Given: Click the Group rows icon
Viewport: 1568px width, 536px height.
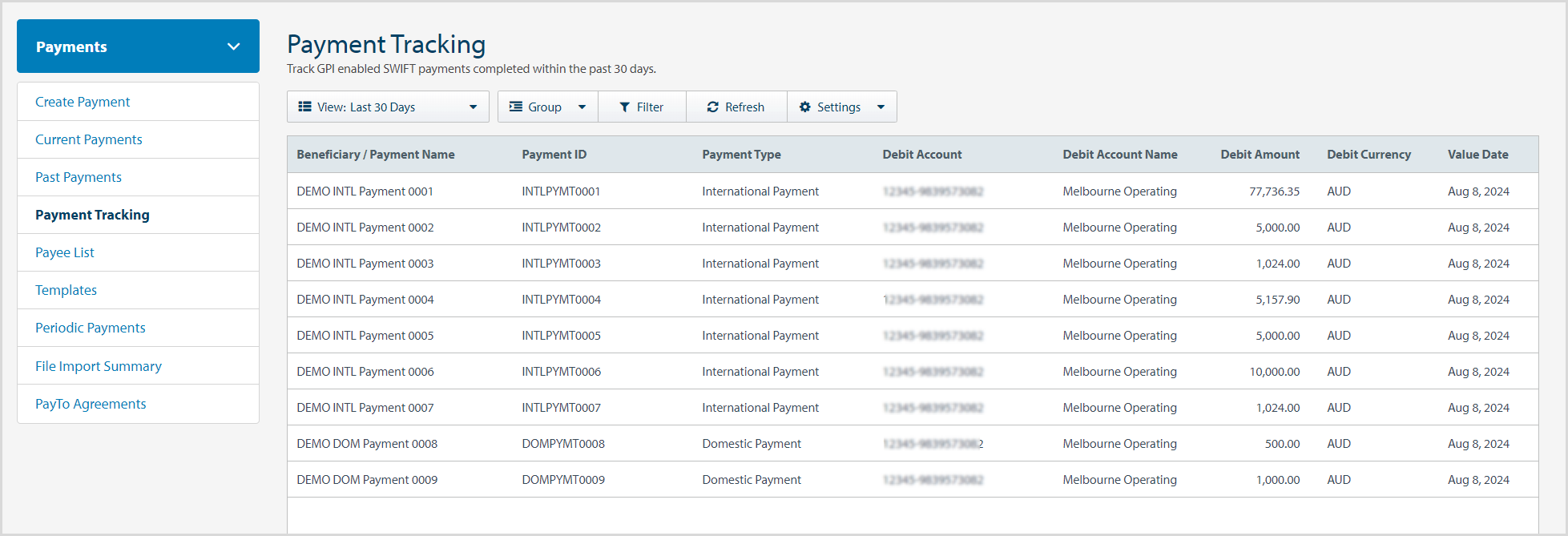Looking at the screenshot, I should (516, 107).
